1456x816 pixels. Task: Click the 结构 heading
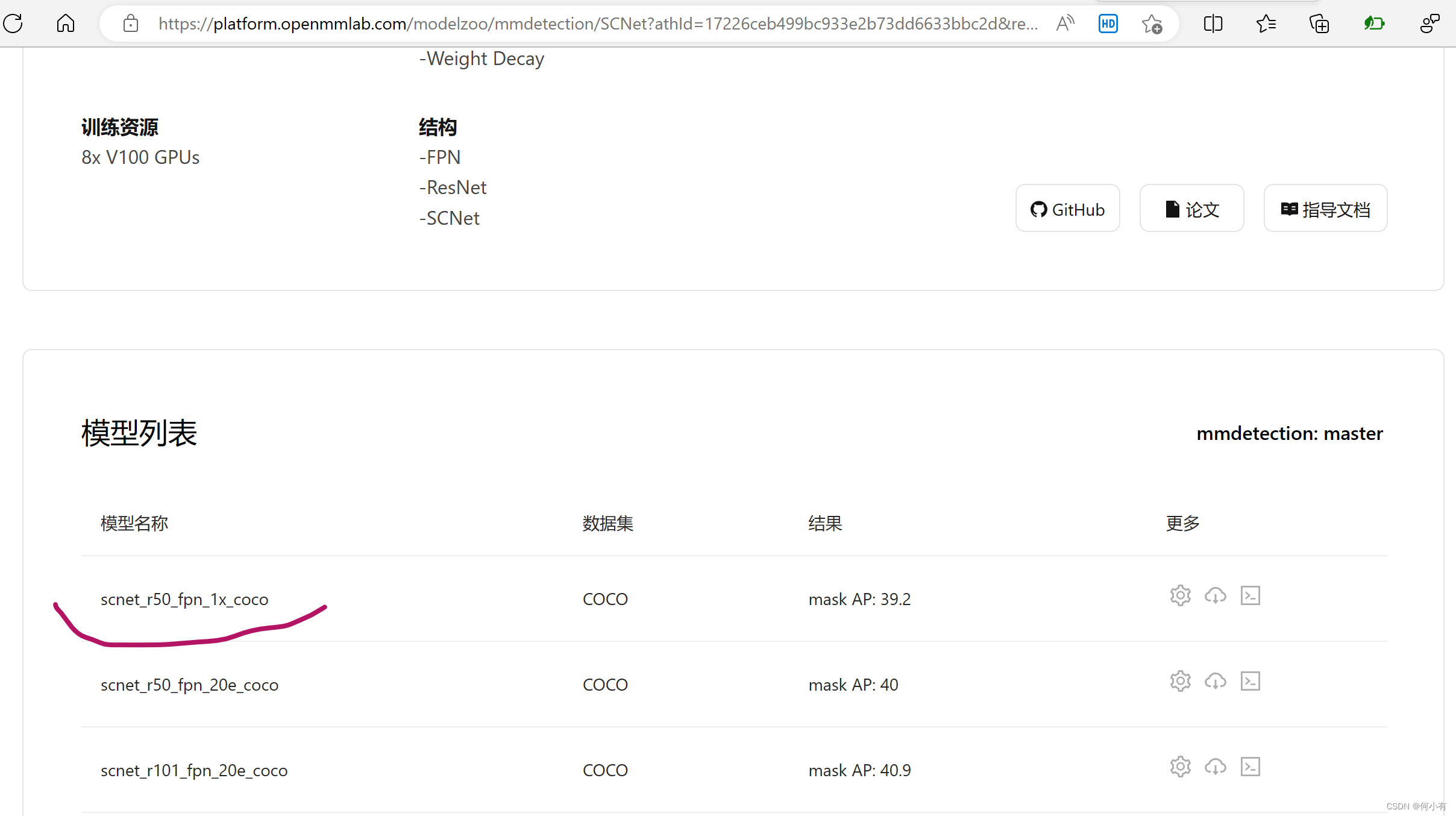tap(438, 127)
